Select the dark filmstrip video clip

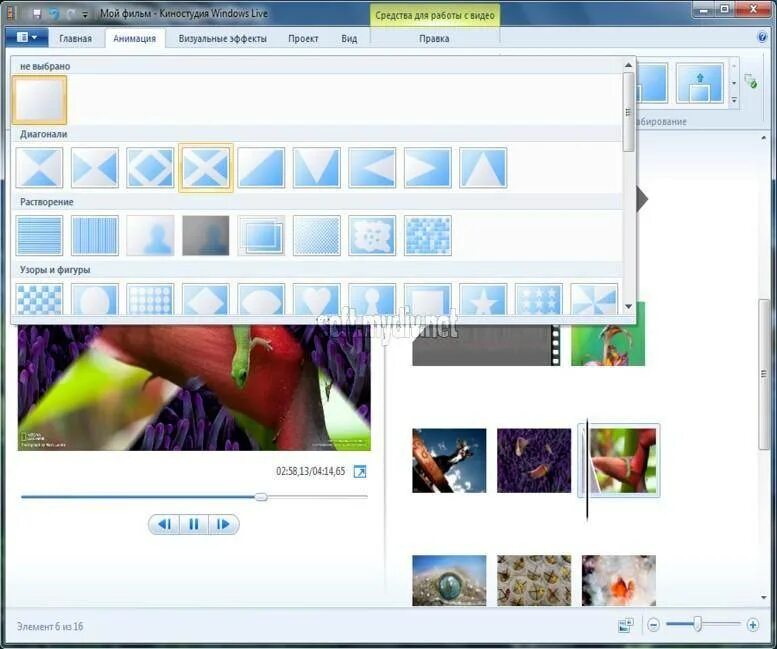click(x=486, y=345)
